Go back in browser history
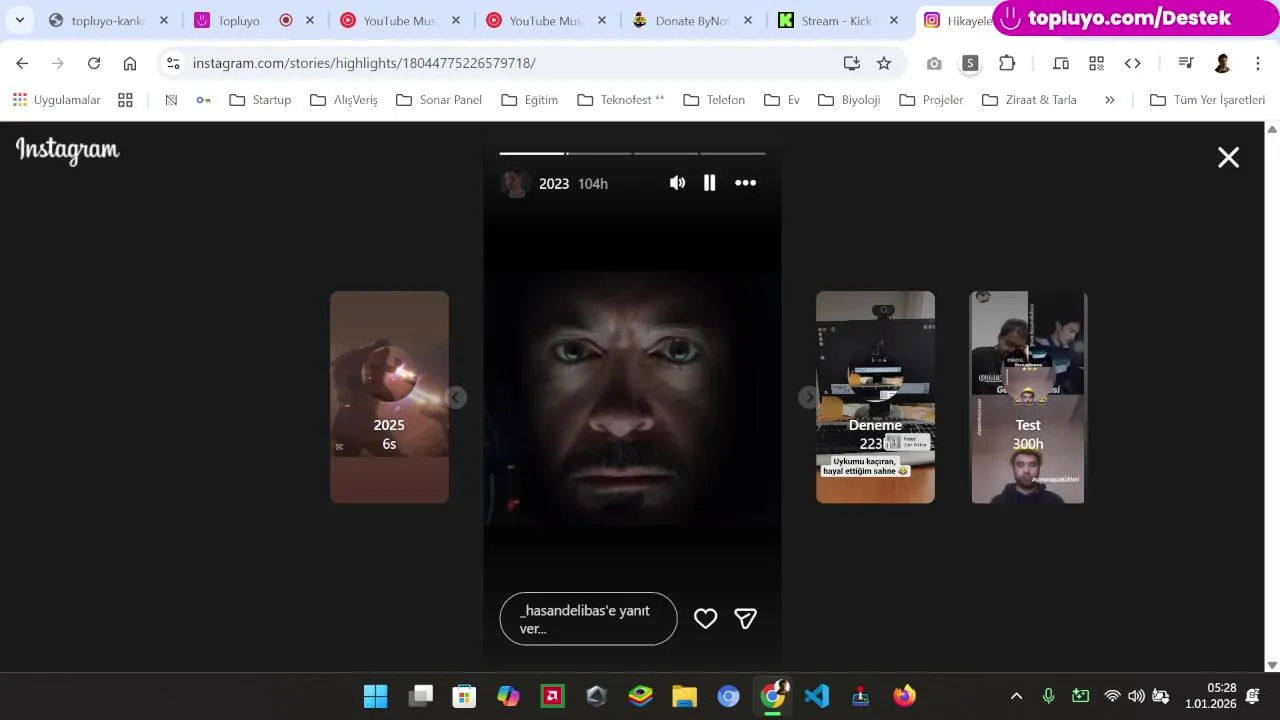The height and width of the screenshot is (720, 1280). pos(22,63)
